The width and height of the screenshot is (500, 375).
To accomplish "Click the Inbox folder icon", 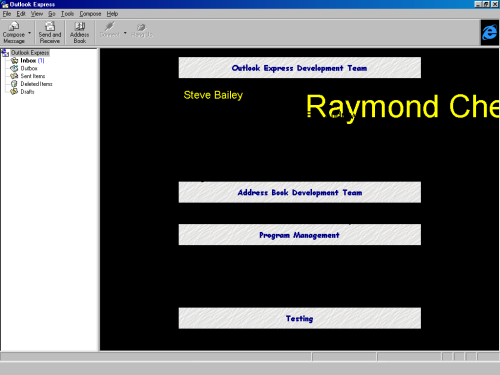I will (x=14, y=60).
